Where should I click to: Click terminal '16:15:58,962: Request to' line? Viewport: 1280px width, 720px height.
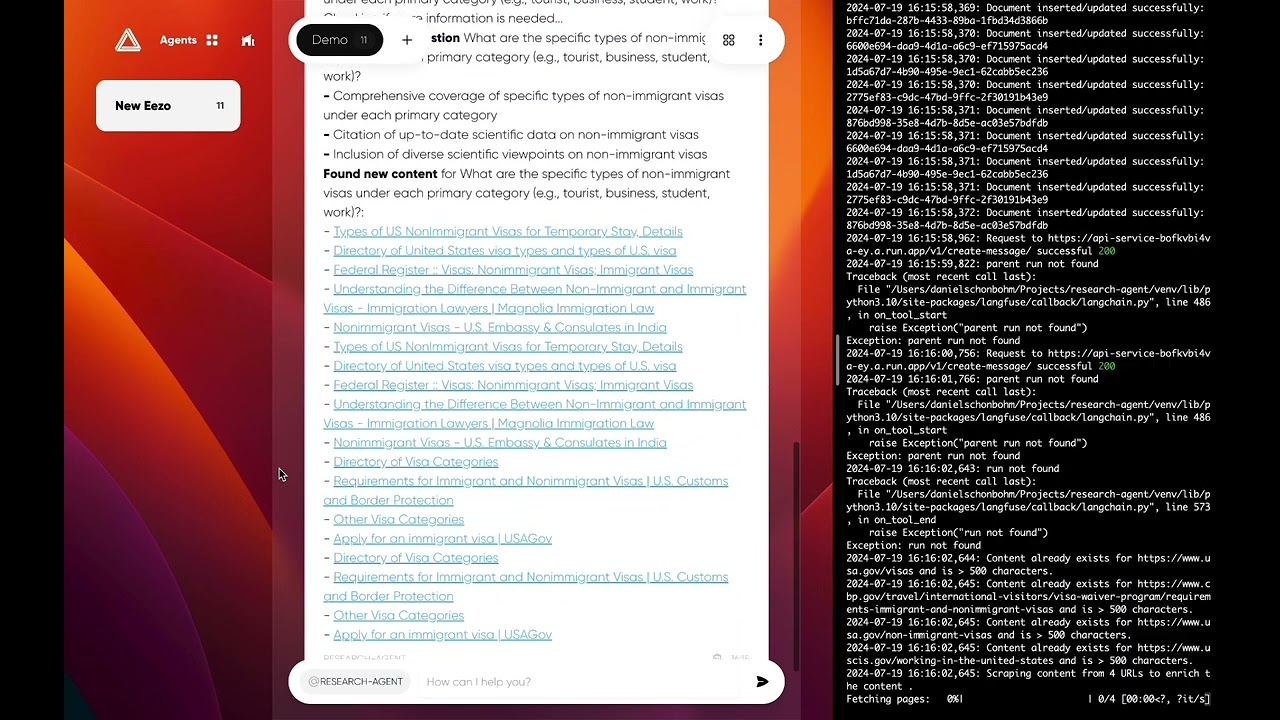1028,245
